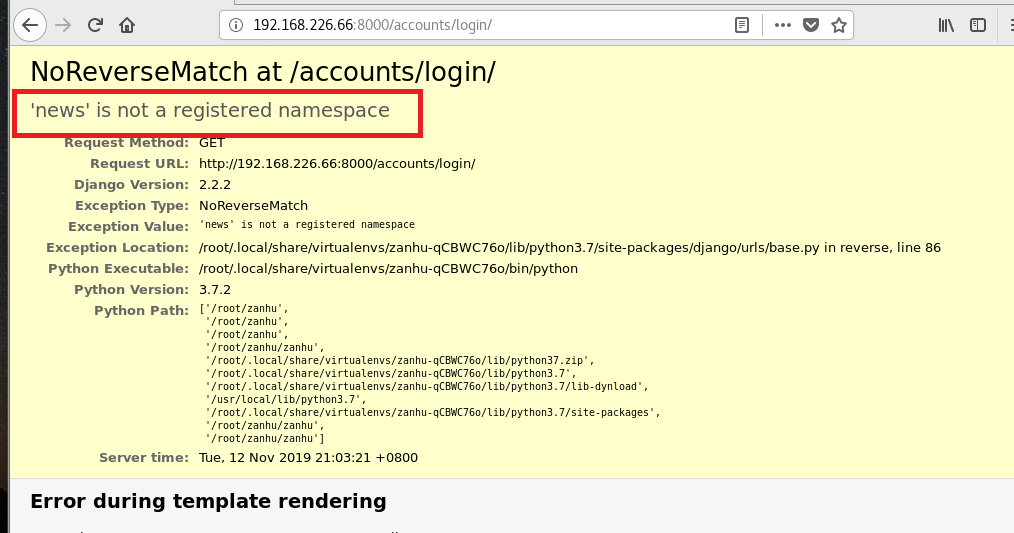This screenshot has width=1014, height=533.
Task: Click the Exception Type label
Action: tap(132, 206)
